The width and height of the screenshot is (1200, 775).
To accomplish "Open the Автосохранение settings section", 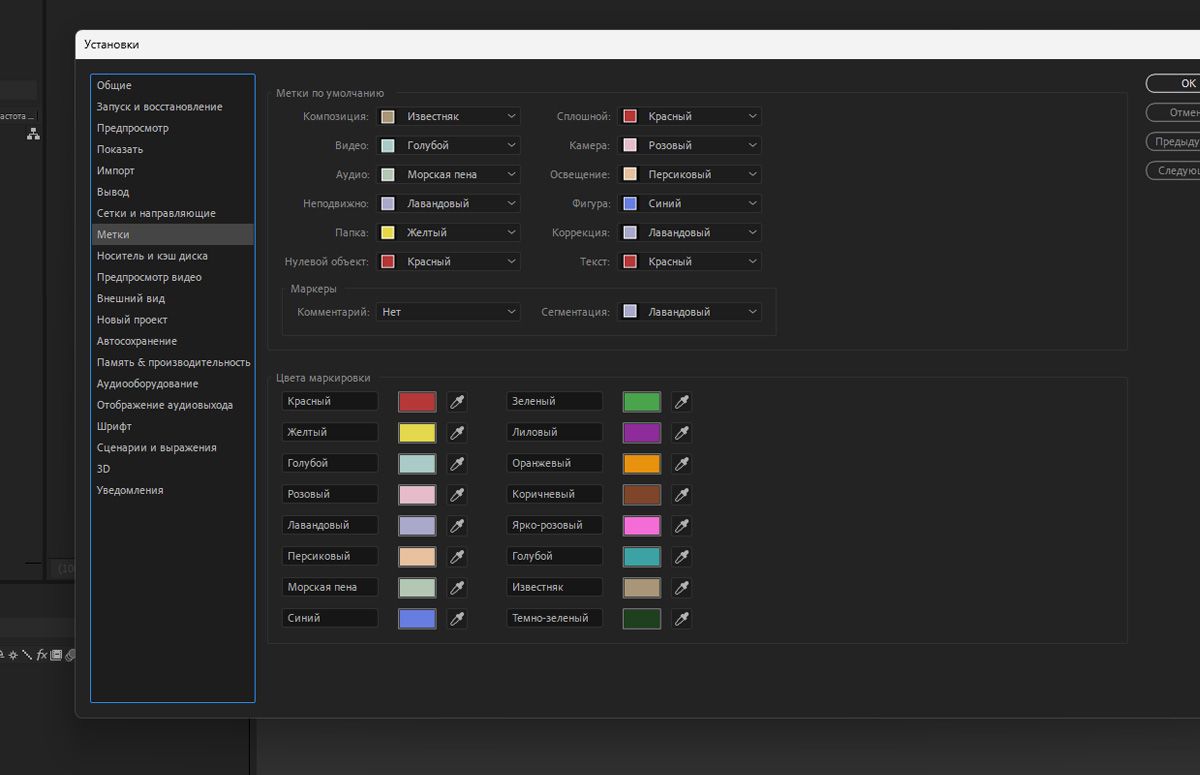I will pos(137,341).
